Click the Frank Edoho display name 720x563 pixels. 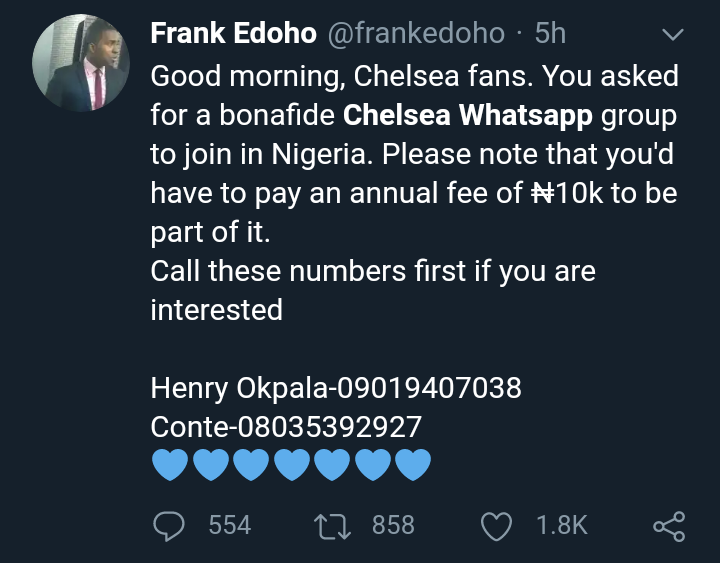[x=231, y=33]
